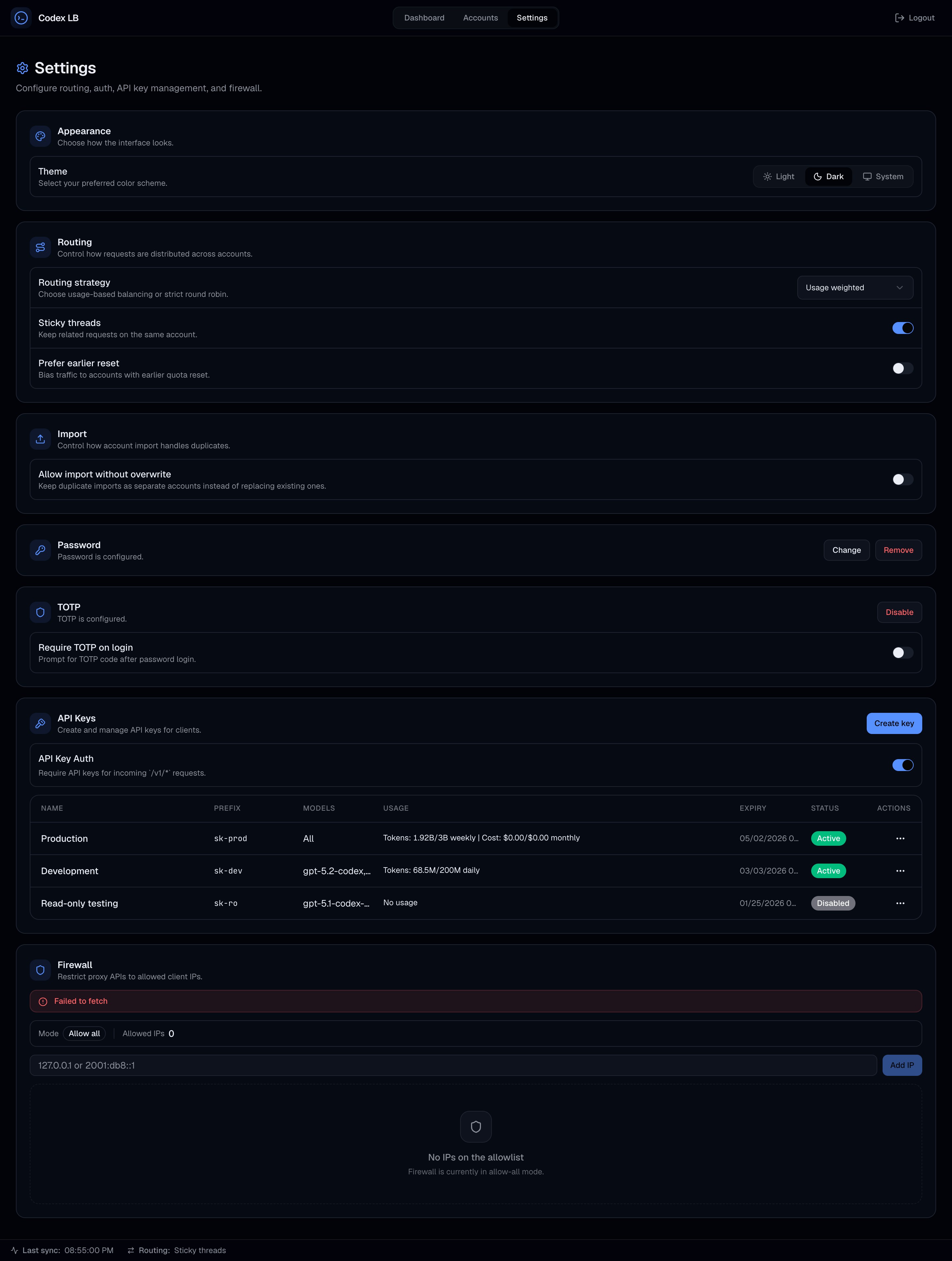Click the 03/03/2026 expiry cell

tap(769, 871)
